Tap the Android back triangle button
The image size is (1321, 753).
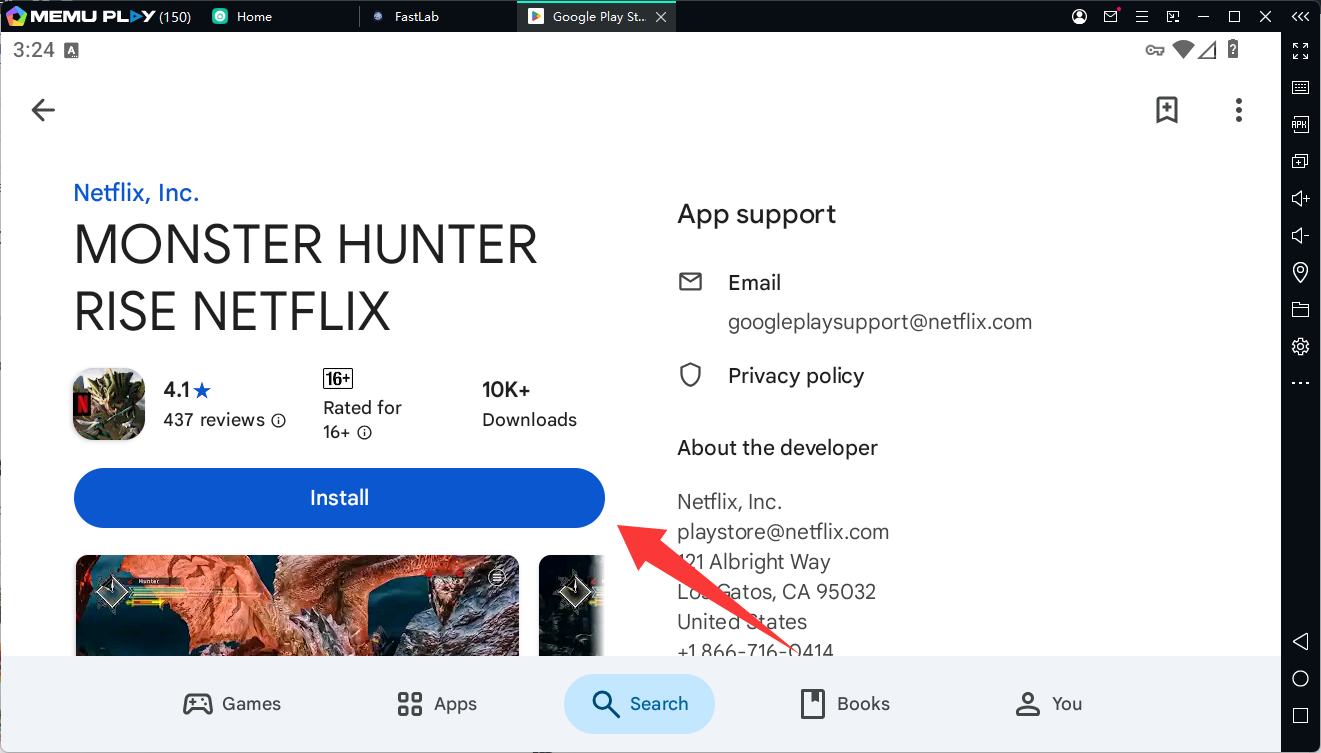(x=1300, y=641)
